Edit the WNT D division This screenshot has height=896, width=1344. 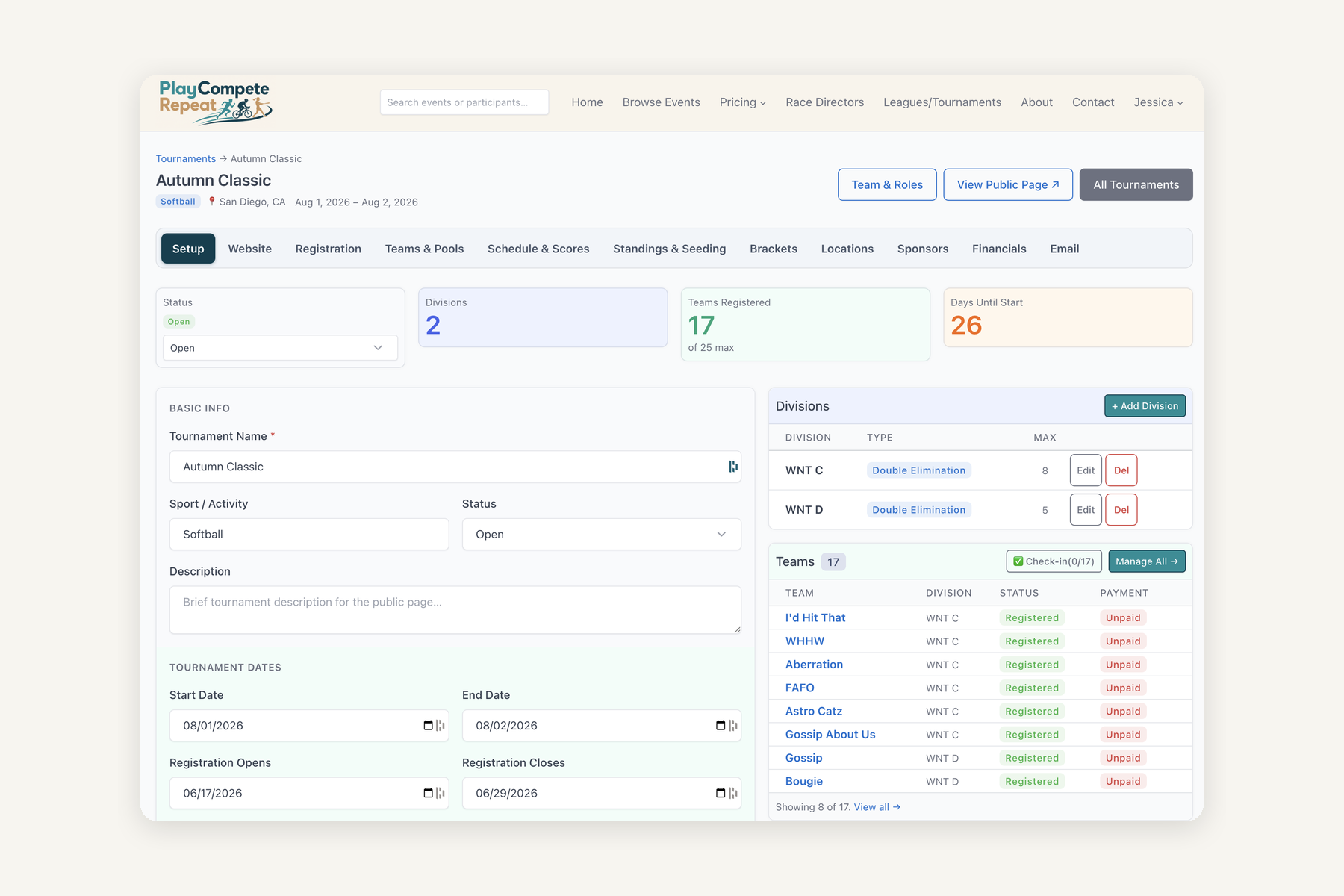pyautogui.click(x=1086, y=510)
